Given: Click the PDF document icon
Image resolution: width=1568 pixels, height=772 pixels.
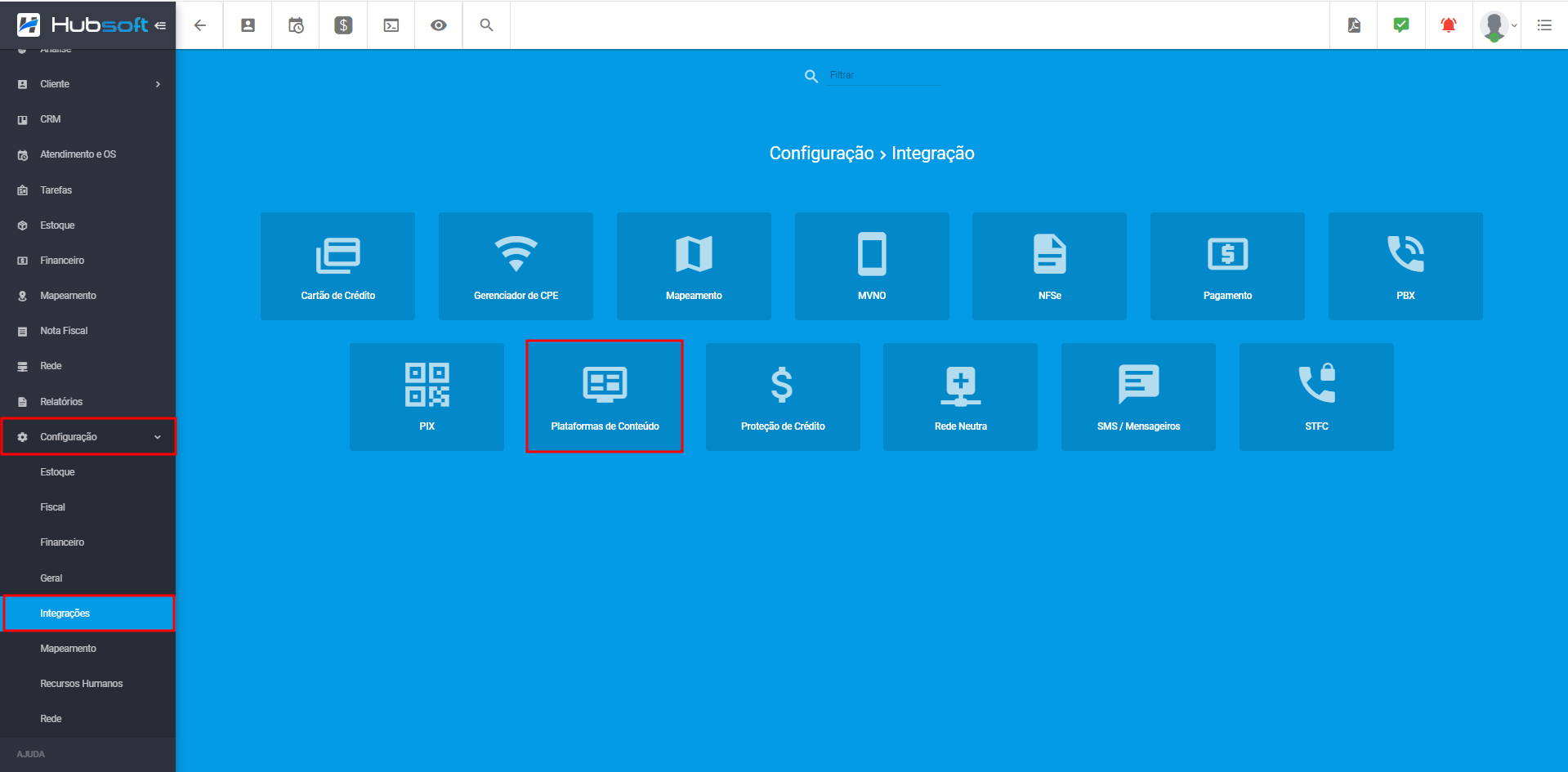Looking at the screenshot, I should (1354, 25).
